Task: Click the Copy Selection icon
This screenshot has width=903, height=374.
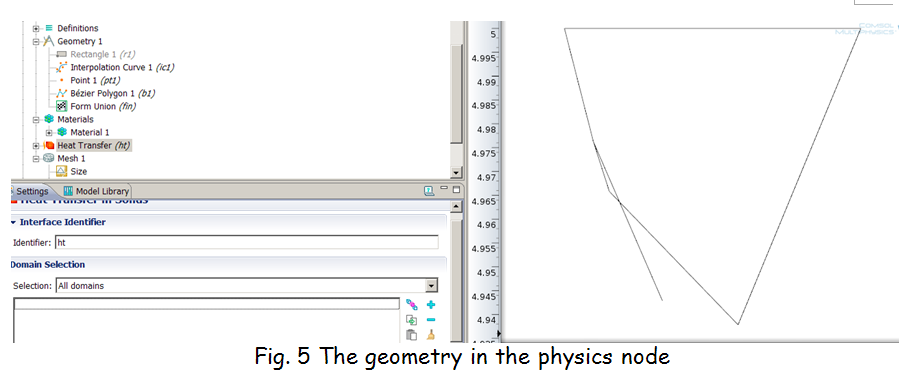Action: 411,320
